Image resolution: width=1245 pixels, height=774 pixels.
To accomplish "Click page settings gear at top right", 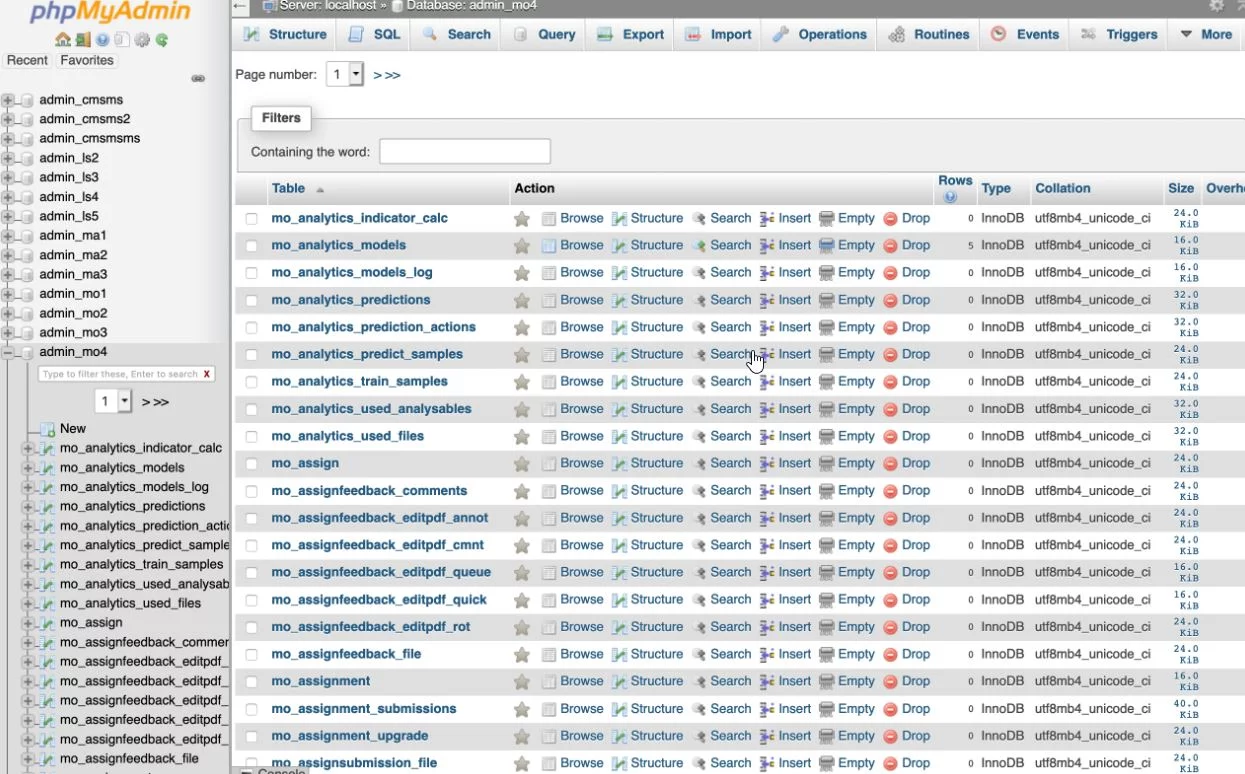I will (x=1215, y=6).
